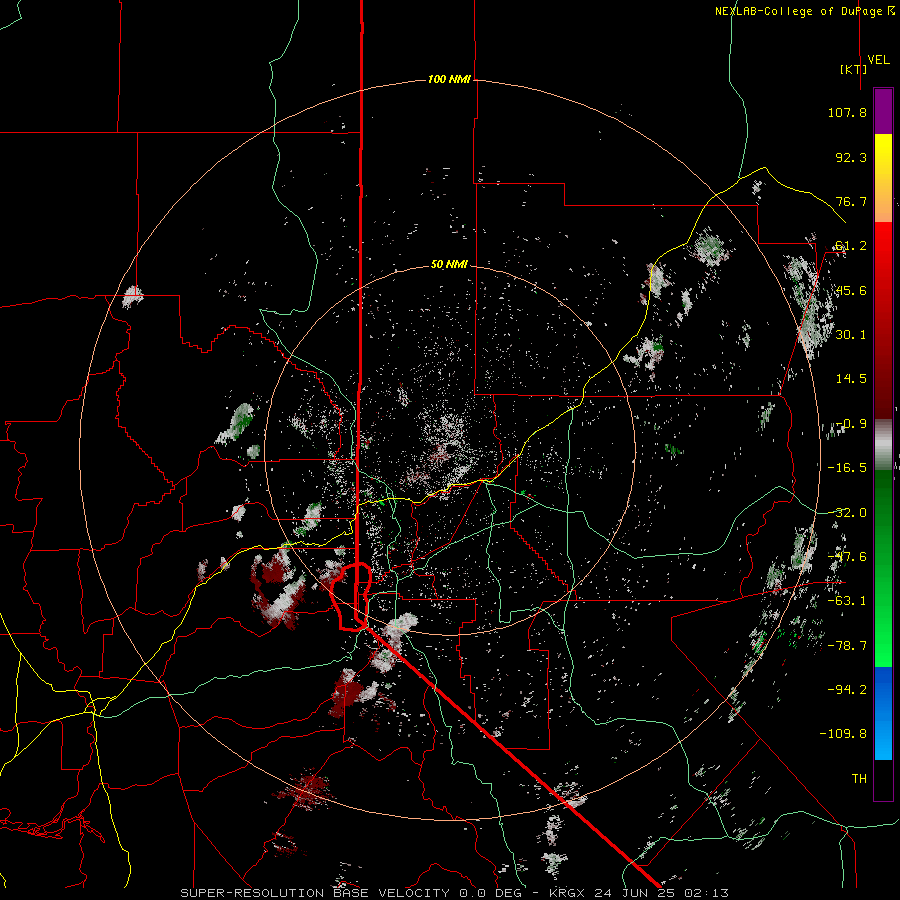Select the -78.7 legend value

(x=847, y=646)
